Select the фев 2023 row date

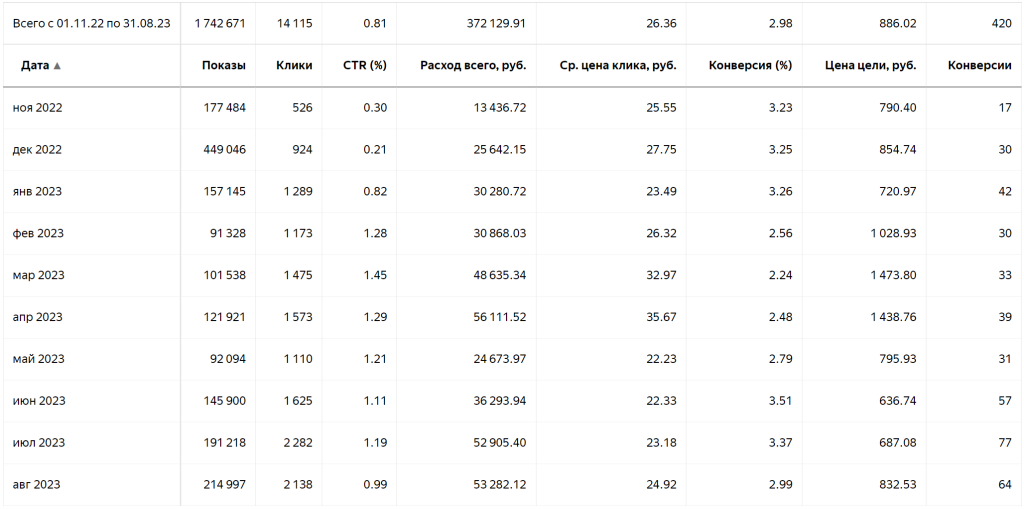point(38,233)
